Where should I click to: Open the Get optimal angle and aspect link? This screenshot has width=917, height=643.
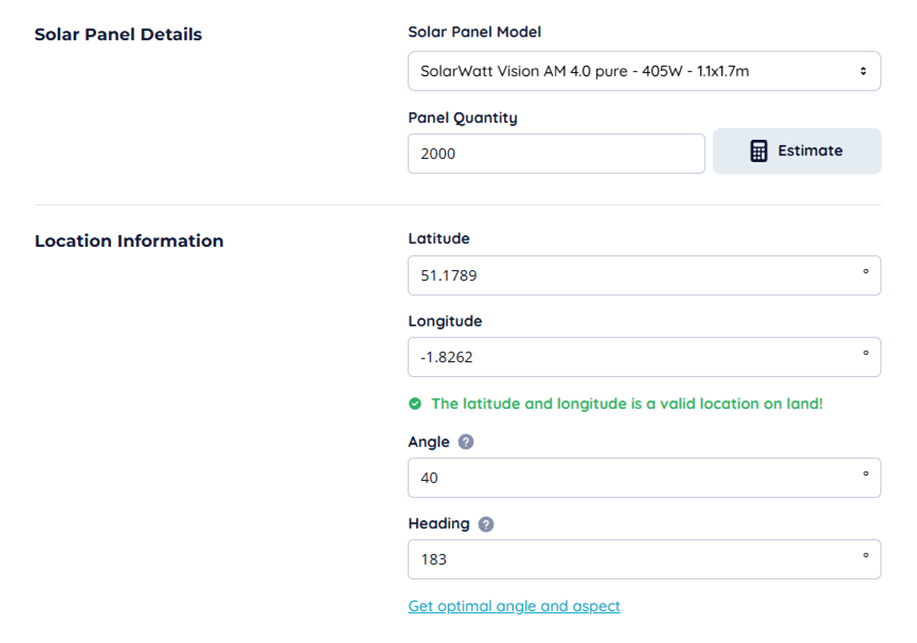coord(514,606)
